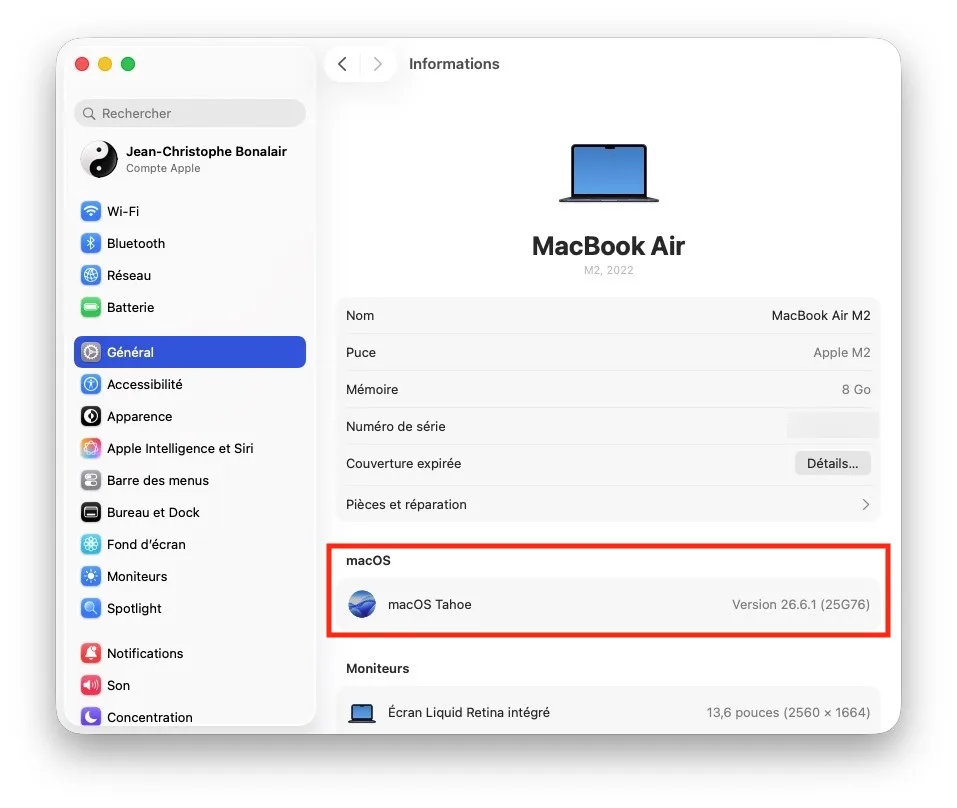Click 'Écran Liquid Retina intégré' text
Image resolution: width=957 pixels, height=808 pixels.
click(469, 713)
